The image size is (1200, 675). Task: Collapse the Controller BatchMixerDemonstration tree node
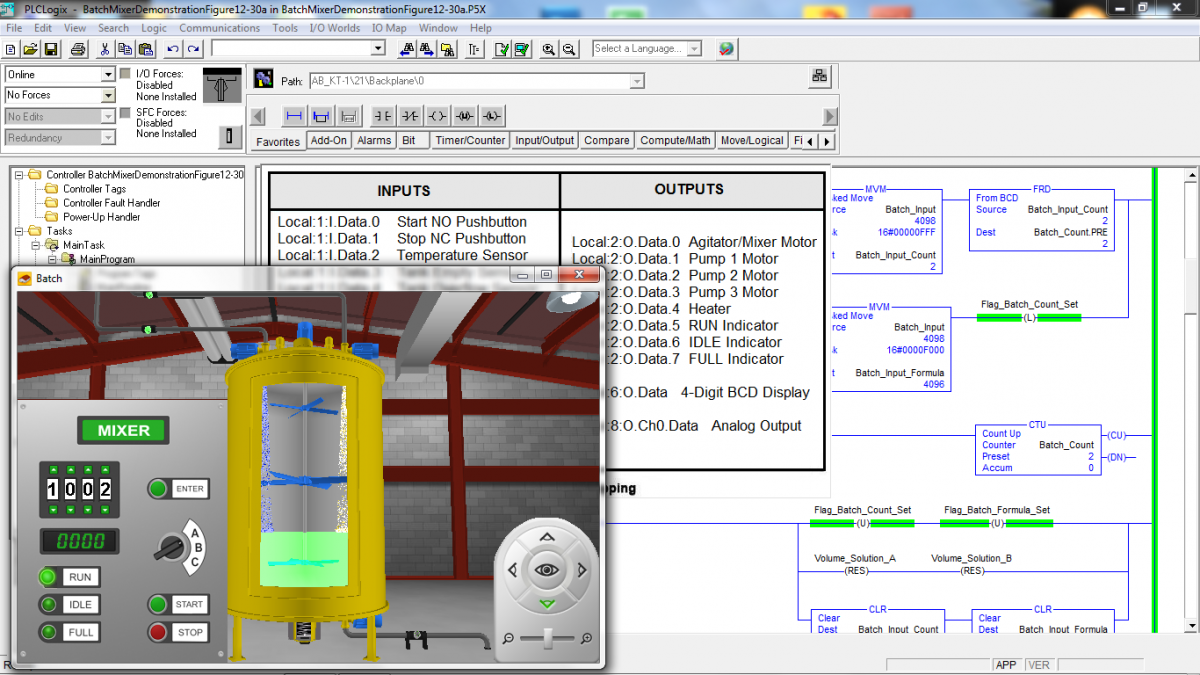click(x=19, y=175)
